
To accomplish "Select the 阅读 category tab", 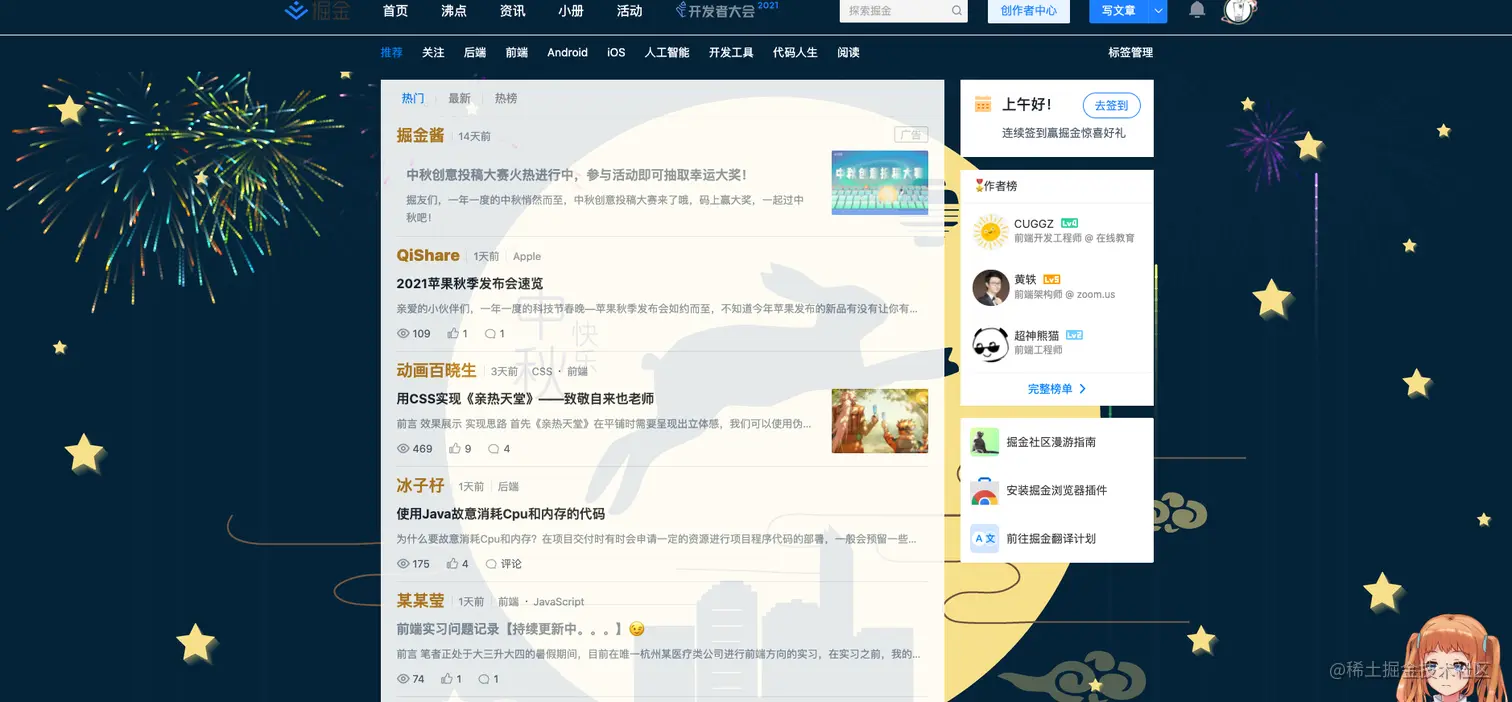I will pyautogui.click(x=848, y=52).
